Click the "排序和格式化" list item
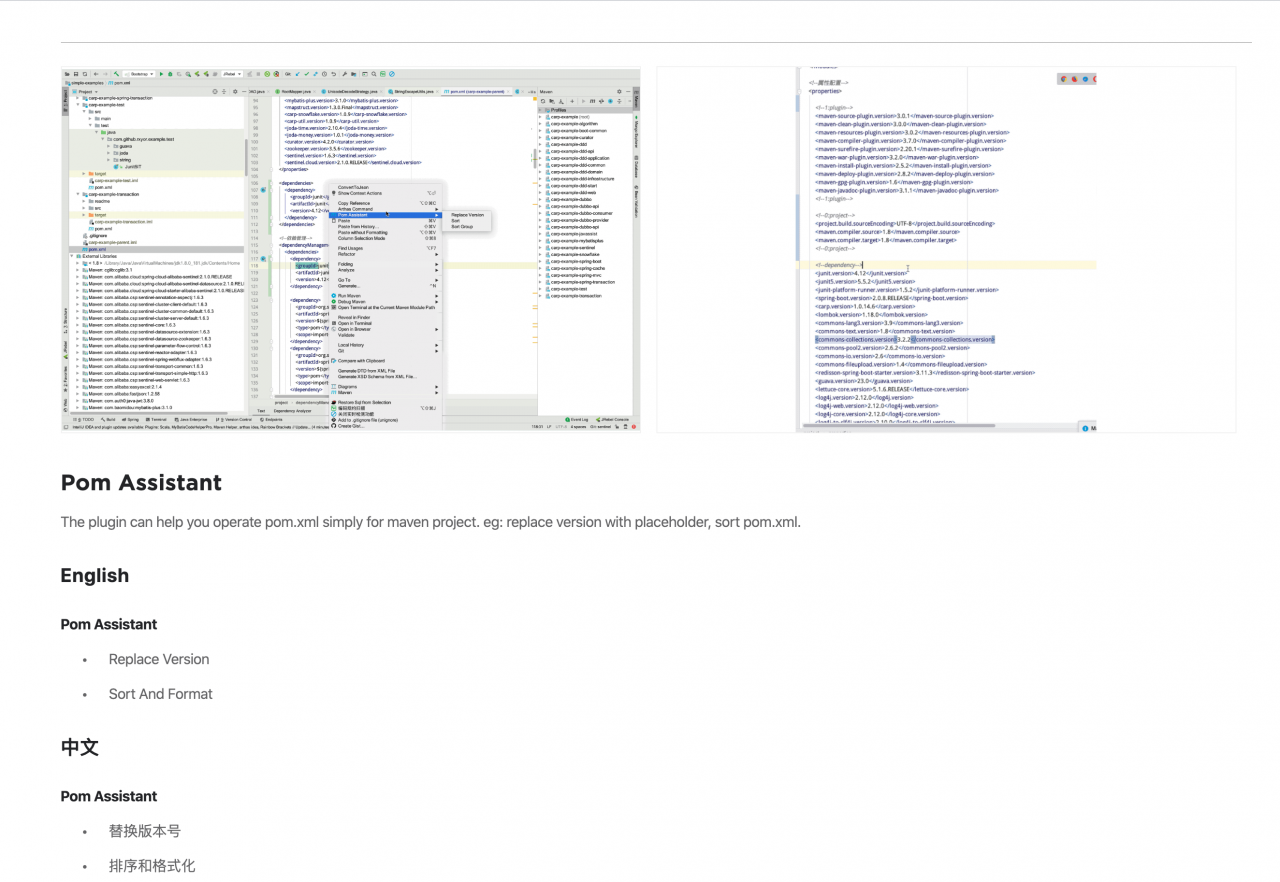This screenshot has height=882, width=1280. coord(152,866)
